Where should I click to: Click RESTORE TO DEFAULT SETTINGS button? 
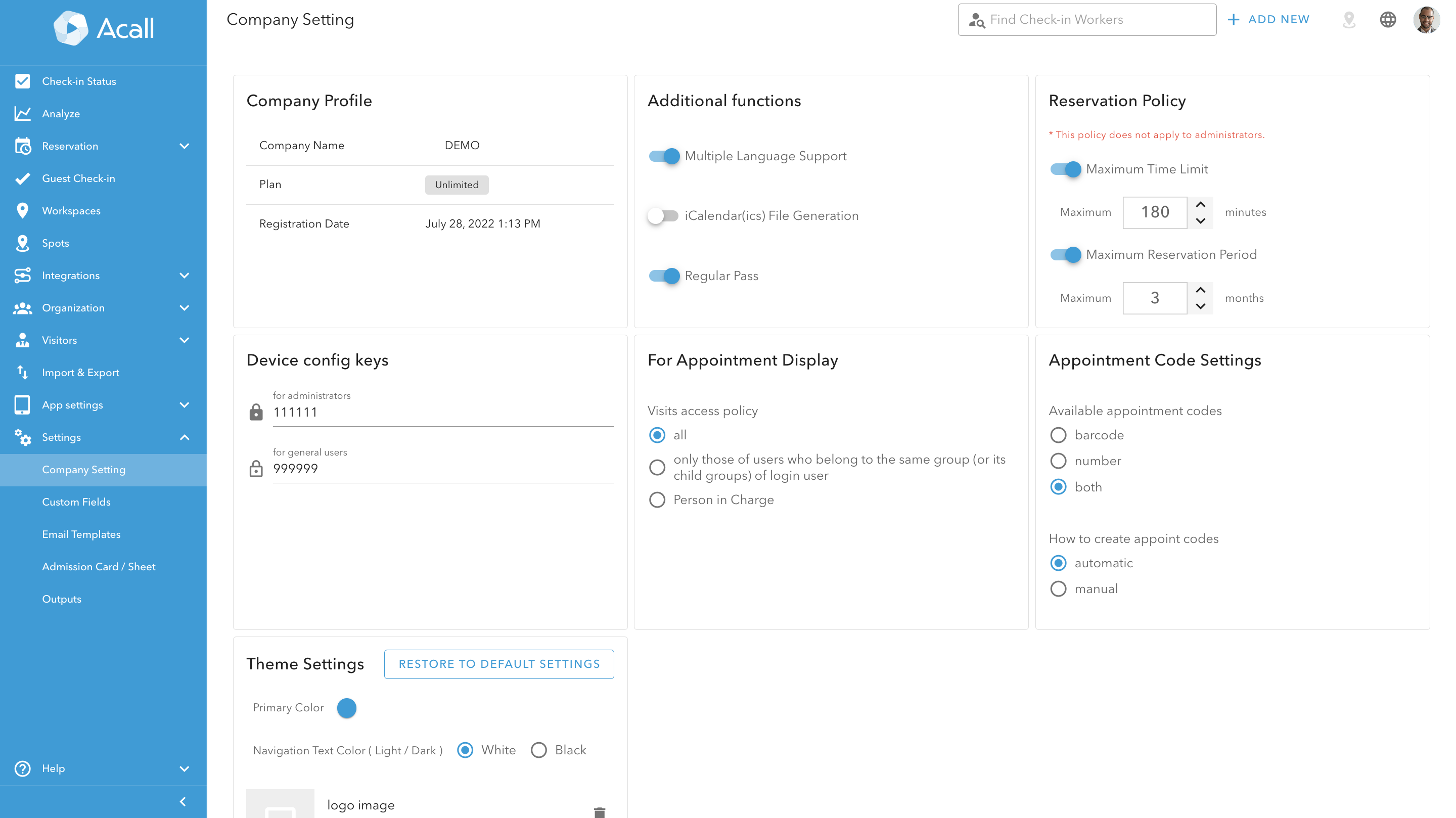point(499,664)
